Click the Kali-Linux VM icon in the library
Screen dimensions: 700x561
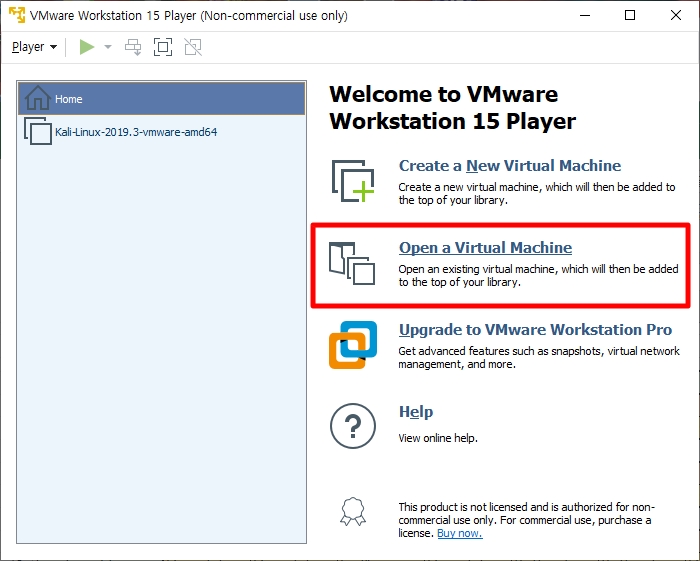[x=38, y=131]
